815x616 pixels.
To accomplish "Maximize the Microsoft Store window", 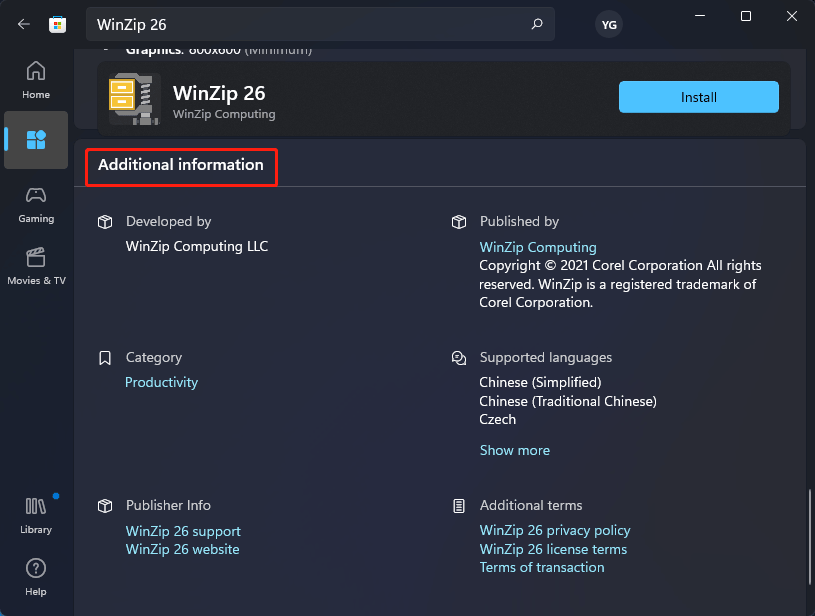I will tap(746, 16).
